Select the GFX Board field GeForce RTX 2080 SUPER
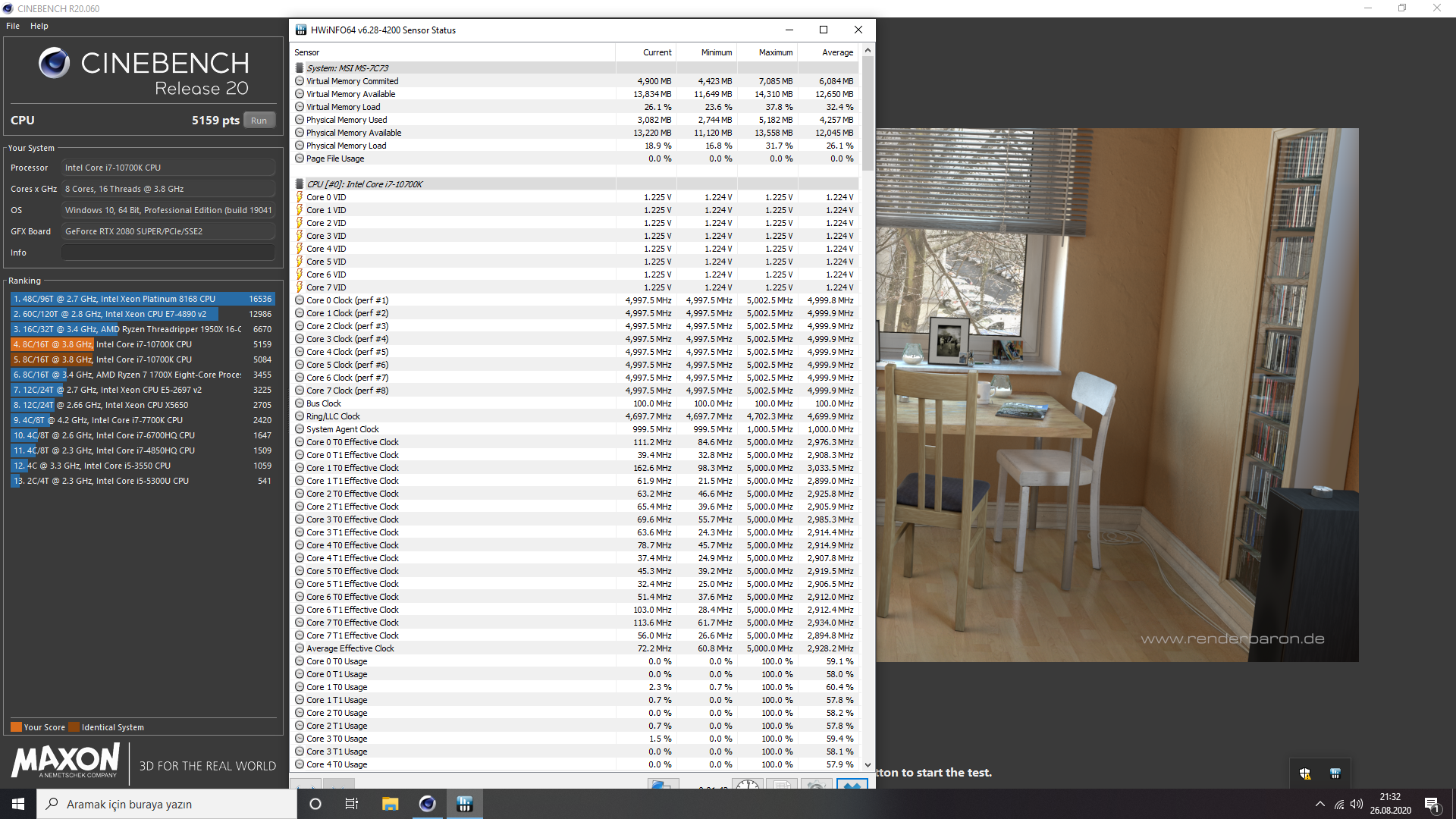Image resolution: width=1456 pixels, height=819 pixels. tap(168, 231)
